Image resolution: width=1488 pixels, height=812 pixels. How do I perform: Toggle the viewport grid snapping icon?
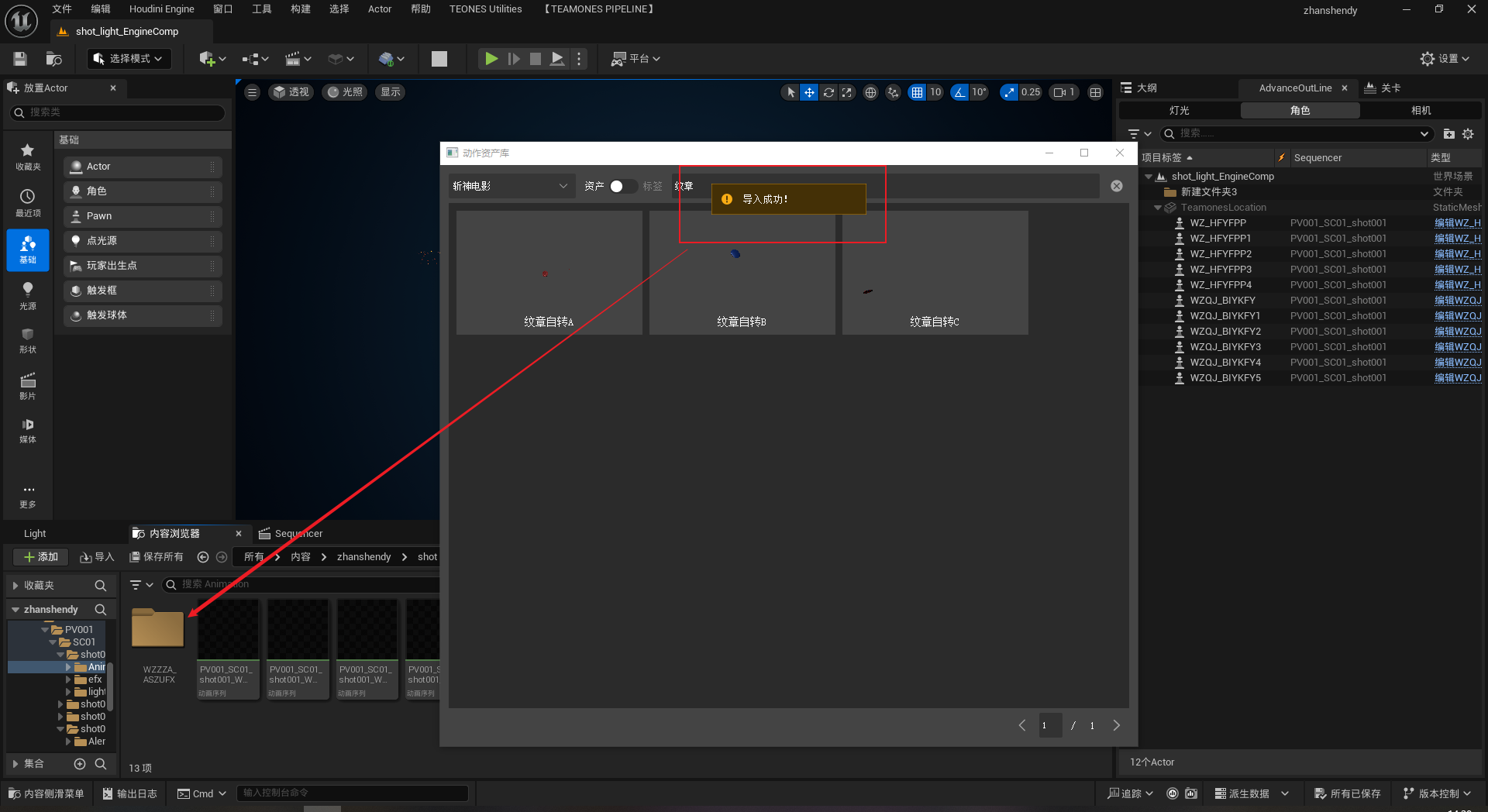[x=917, y=92]
